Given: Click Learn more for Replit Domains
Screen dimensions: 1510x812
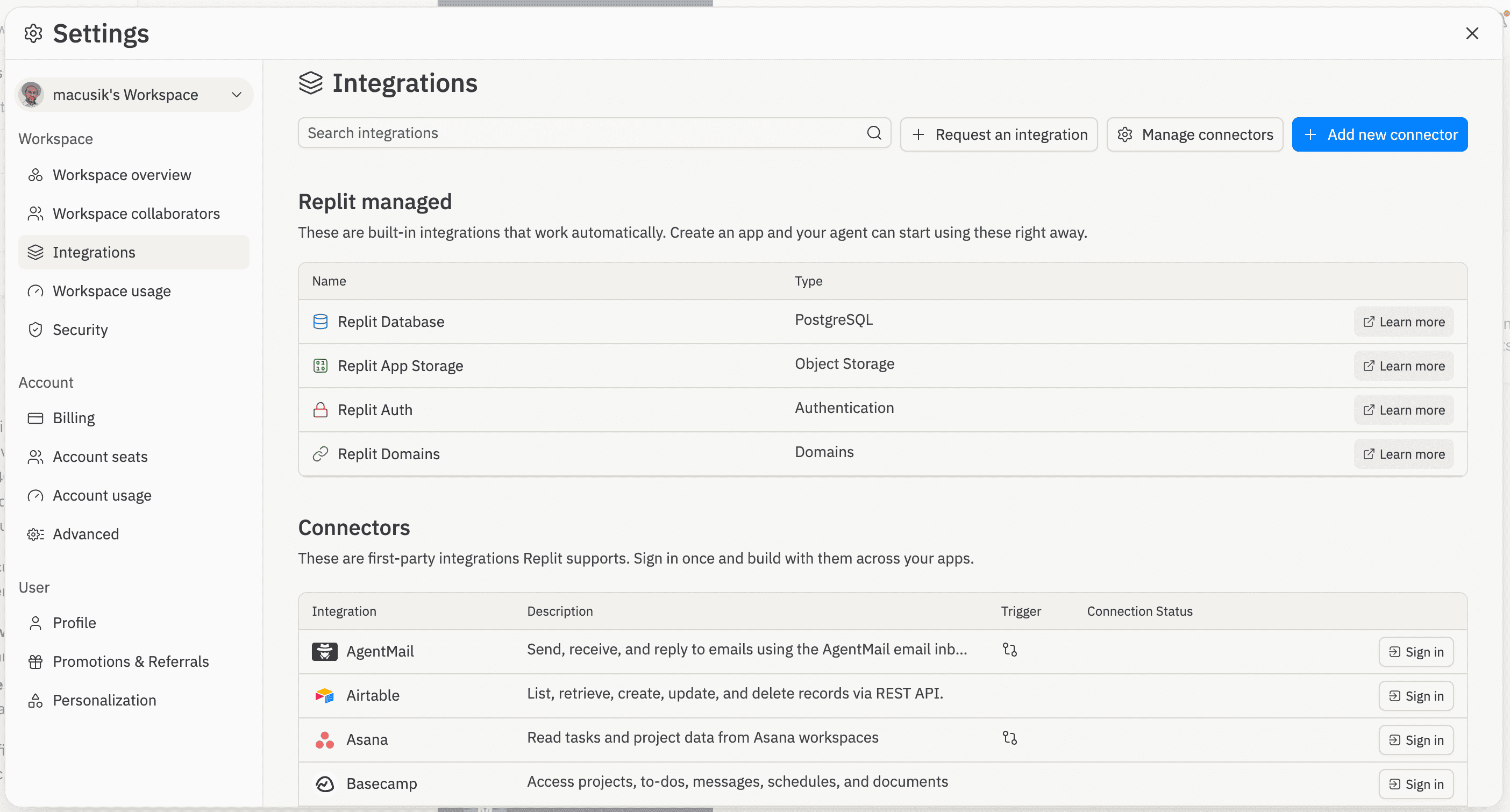Looking at the screenshot, I should (1404, 454).
